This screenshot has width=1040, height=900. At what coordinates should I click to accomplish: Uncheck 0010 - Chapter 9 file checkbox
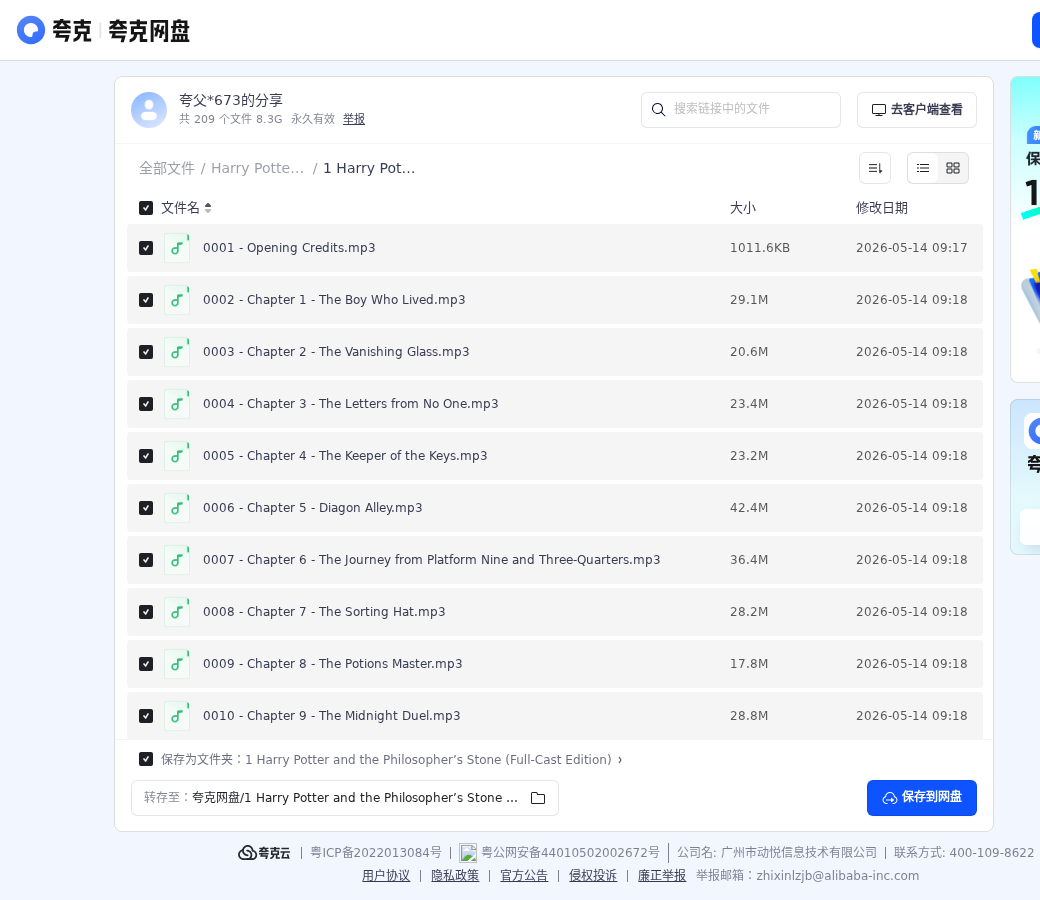coord(146,716)
